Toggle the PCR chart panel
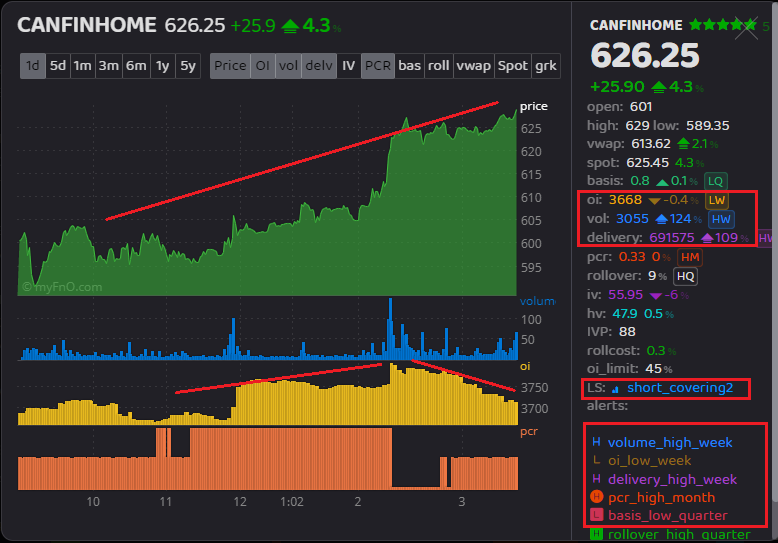The height and width of the screenshot is (543, 778). pyautogui.click(x=378, y=66)
